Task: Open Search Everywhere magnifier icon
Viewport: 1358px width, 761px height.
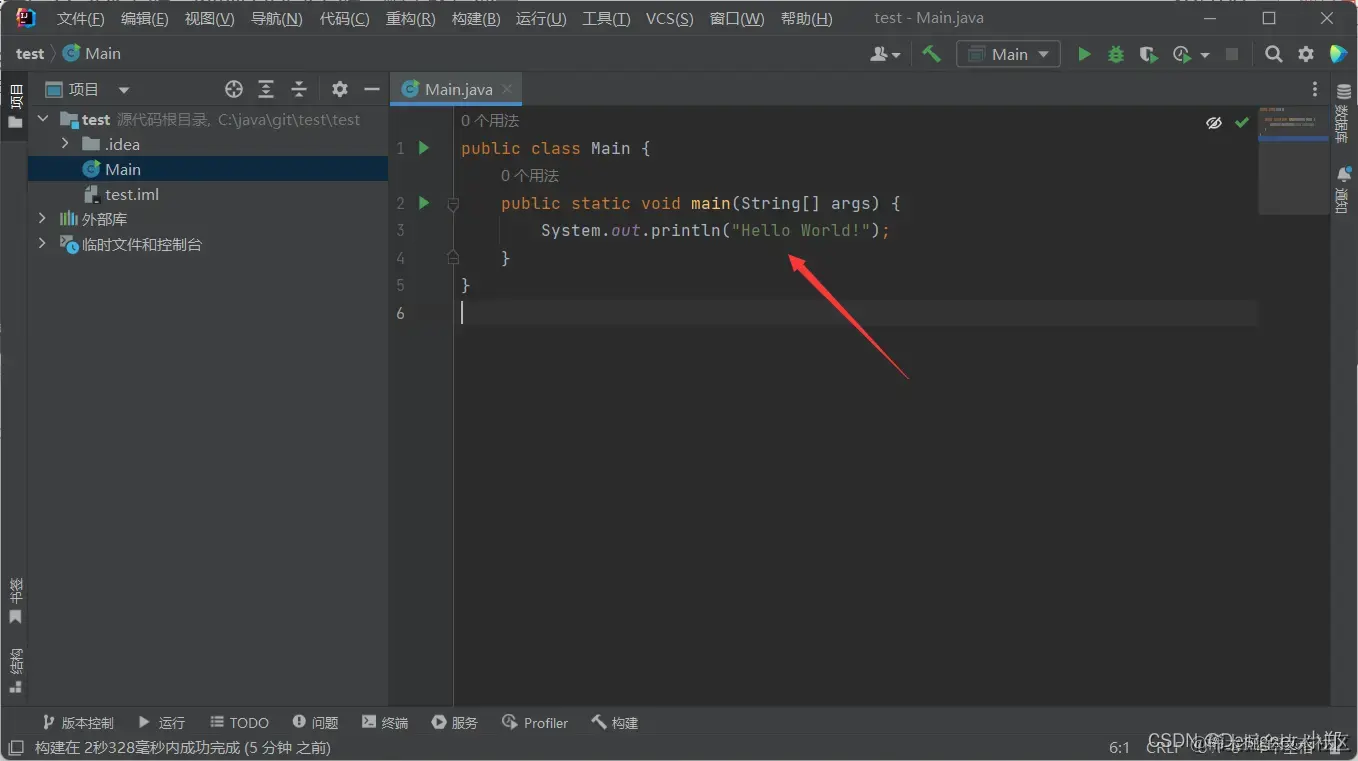Action: coord(1273,54)
